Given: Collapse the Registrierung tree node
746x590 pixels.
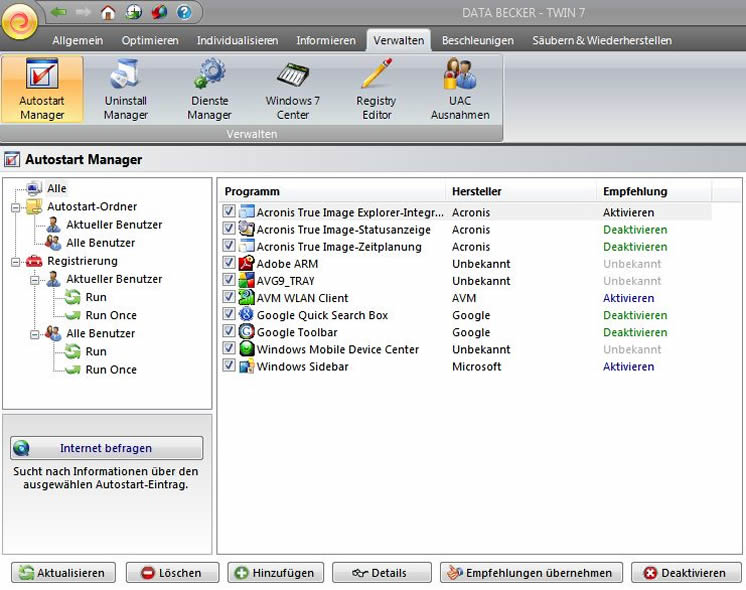Looking at the screenshot, I should point(16,262).
